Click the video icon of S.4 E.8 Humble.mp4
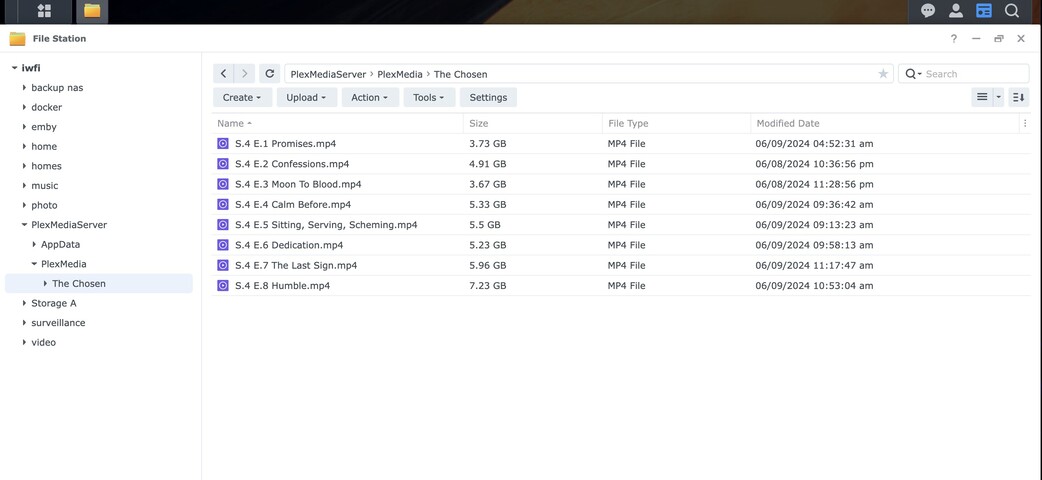Image resolution: width=1042 pixels, height=480 pixels. pos(223,286)
